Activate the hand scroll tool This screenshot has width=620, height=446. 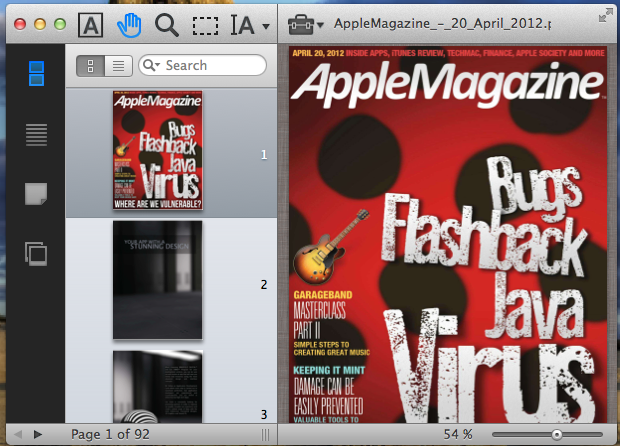[129, 25]
